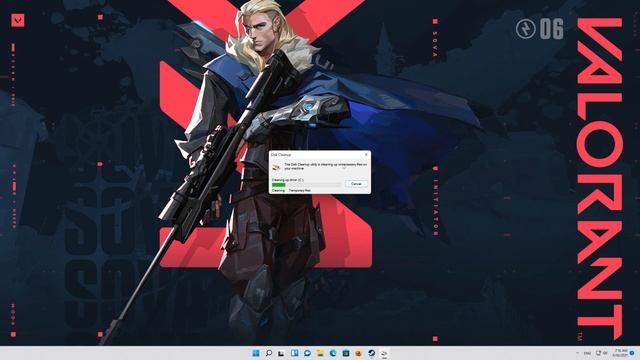
Task: Open the Microsoft Store taskbar icon
Action: (346, 353)
